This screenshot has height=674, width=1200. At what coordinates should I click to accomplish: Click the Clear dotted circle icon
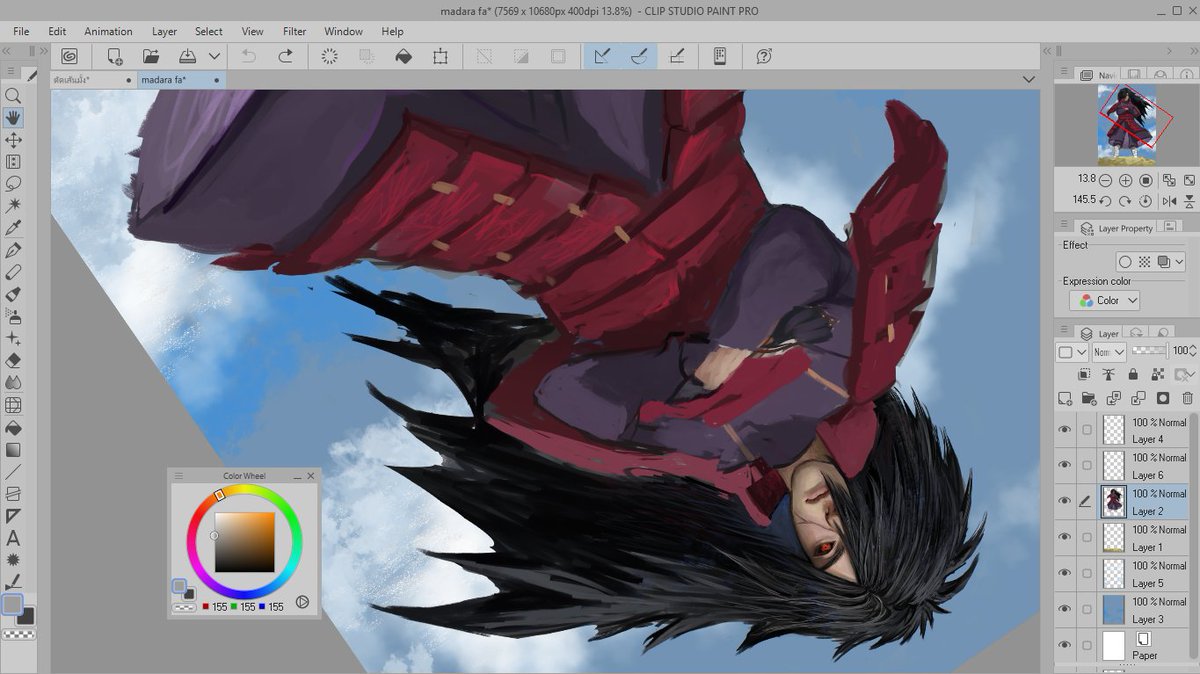(x=329, y=57)
